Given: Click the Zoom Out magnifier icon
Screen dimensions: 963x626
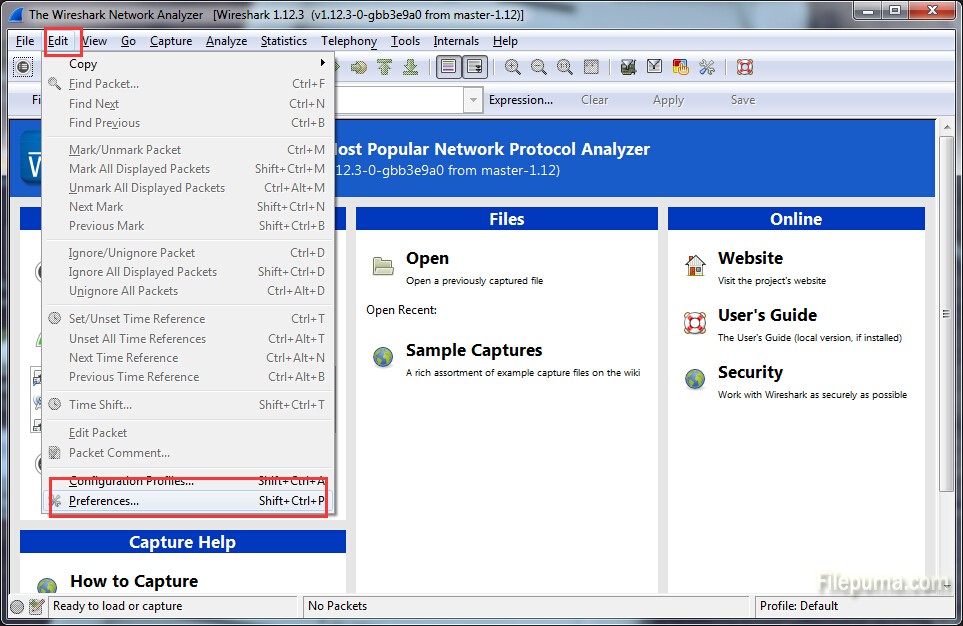Looking at the screenshot, I should (538, 67).
